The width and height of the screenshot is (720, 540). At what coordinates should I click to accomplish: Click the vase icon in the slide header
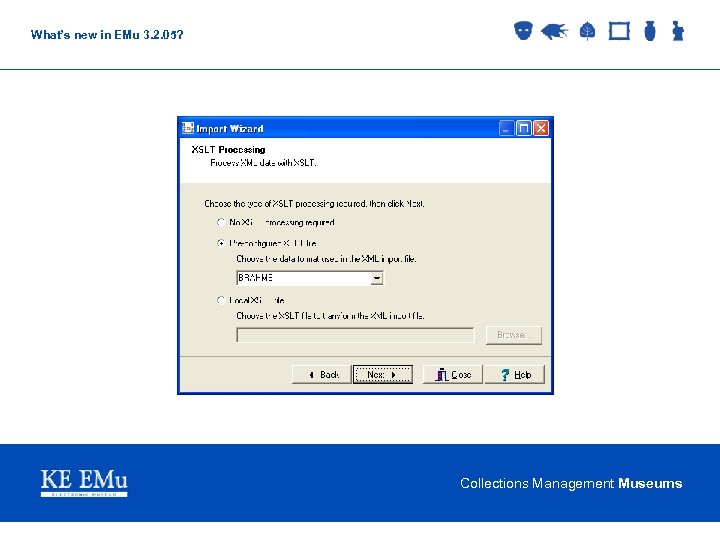[x=650, y=31]
